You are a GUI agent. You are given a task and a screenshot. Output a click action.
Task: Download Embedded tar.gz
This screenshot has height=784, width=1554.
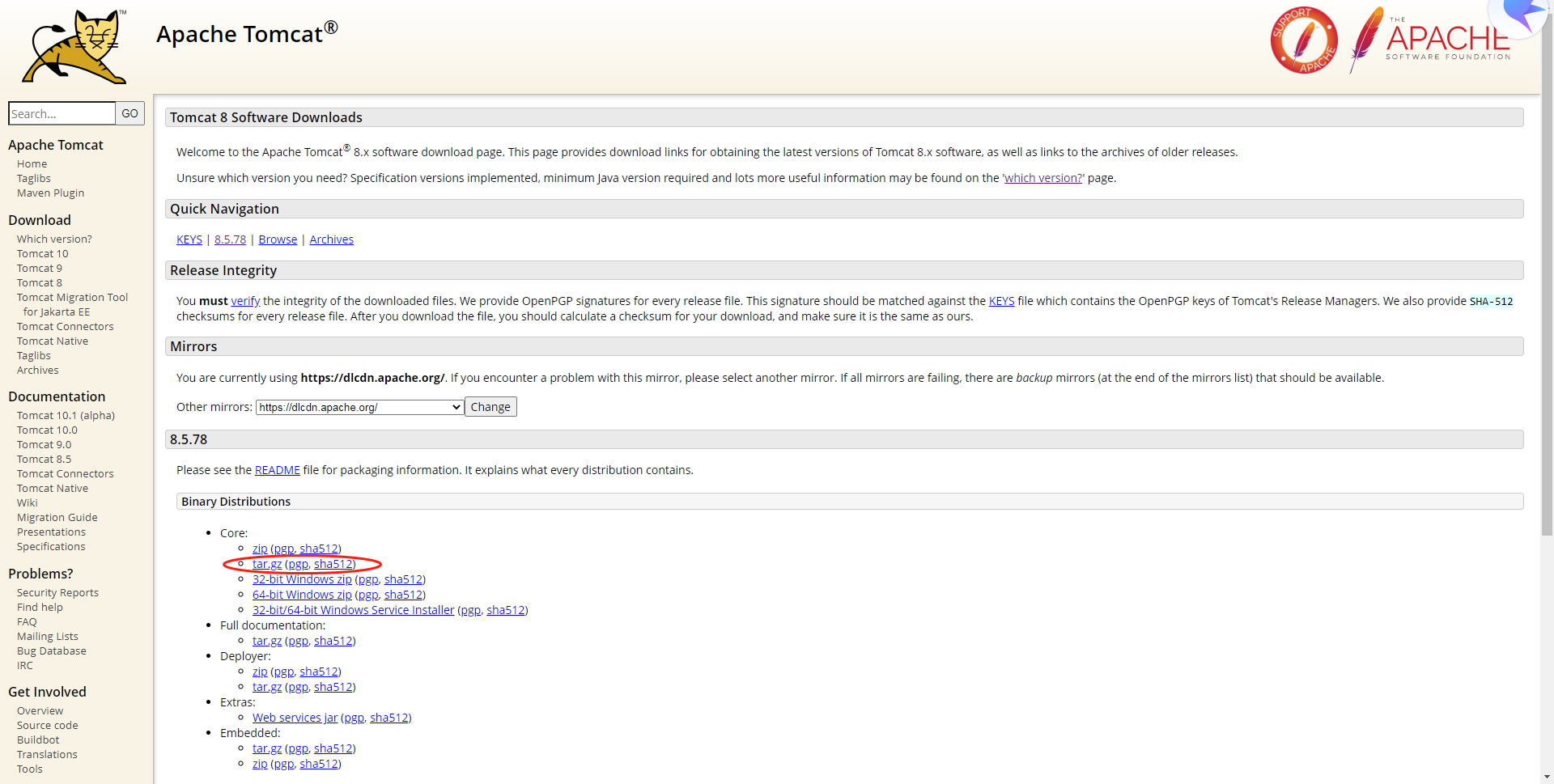click(267, 748)
